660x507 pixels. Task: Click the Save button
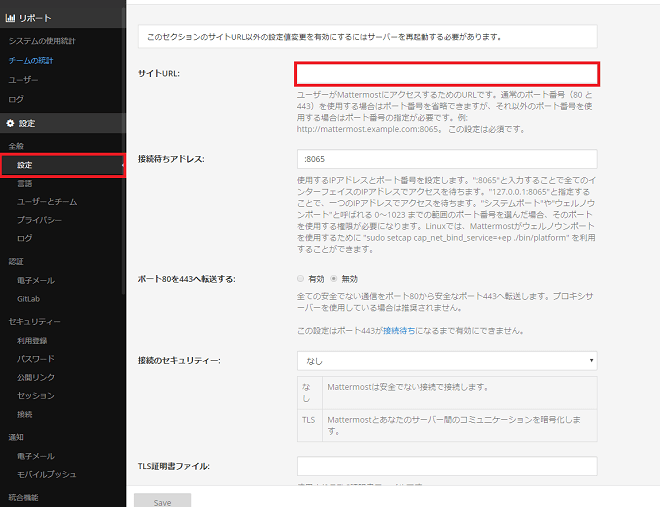tap(162, 501)
